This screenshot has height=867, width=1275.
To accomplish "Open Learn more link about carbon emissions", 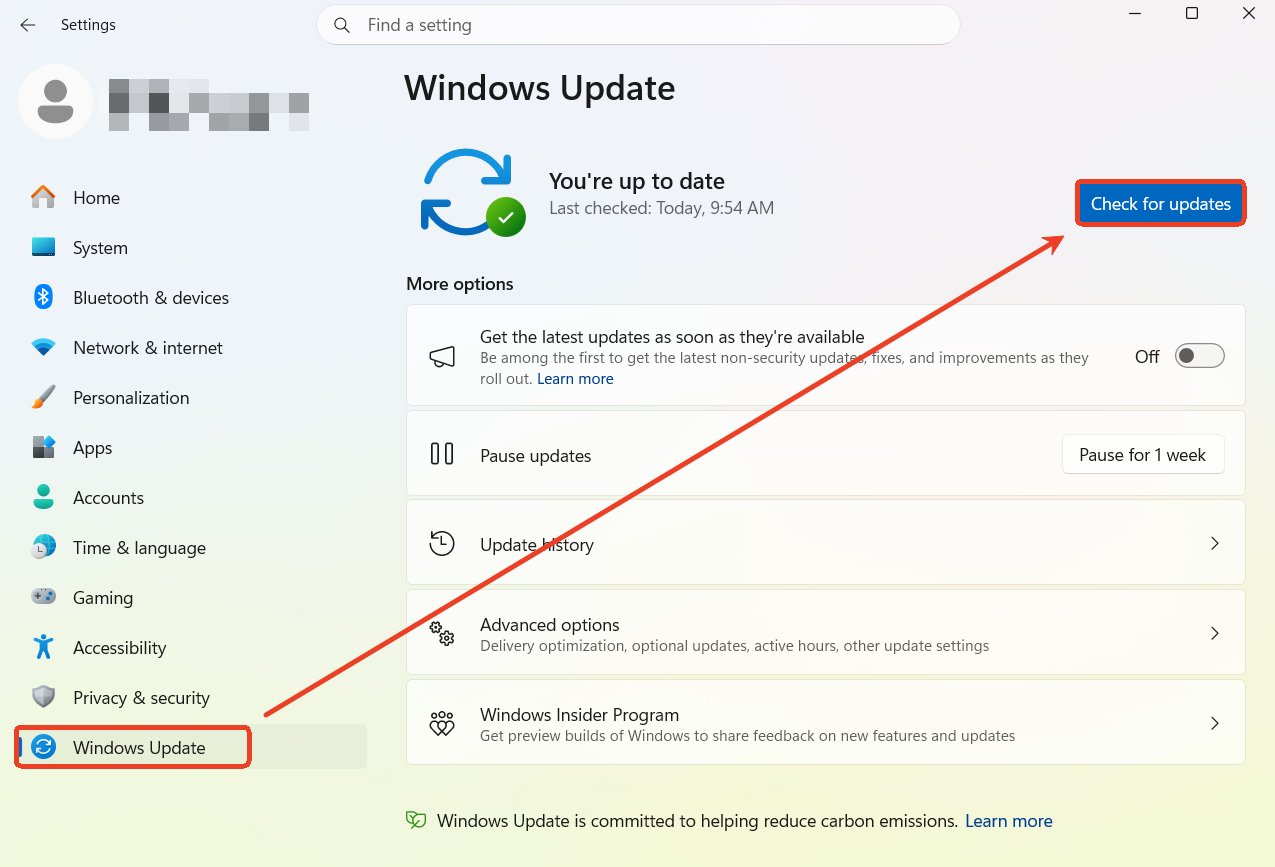I will 1009,821.
